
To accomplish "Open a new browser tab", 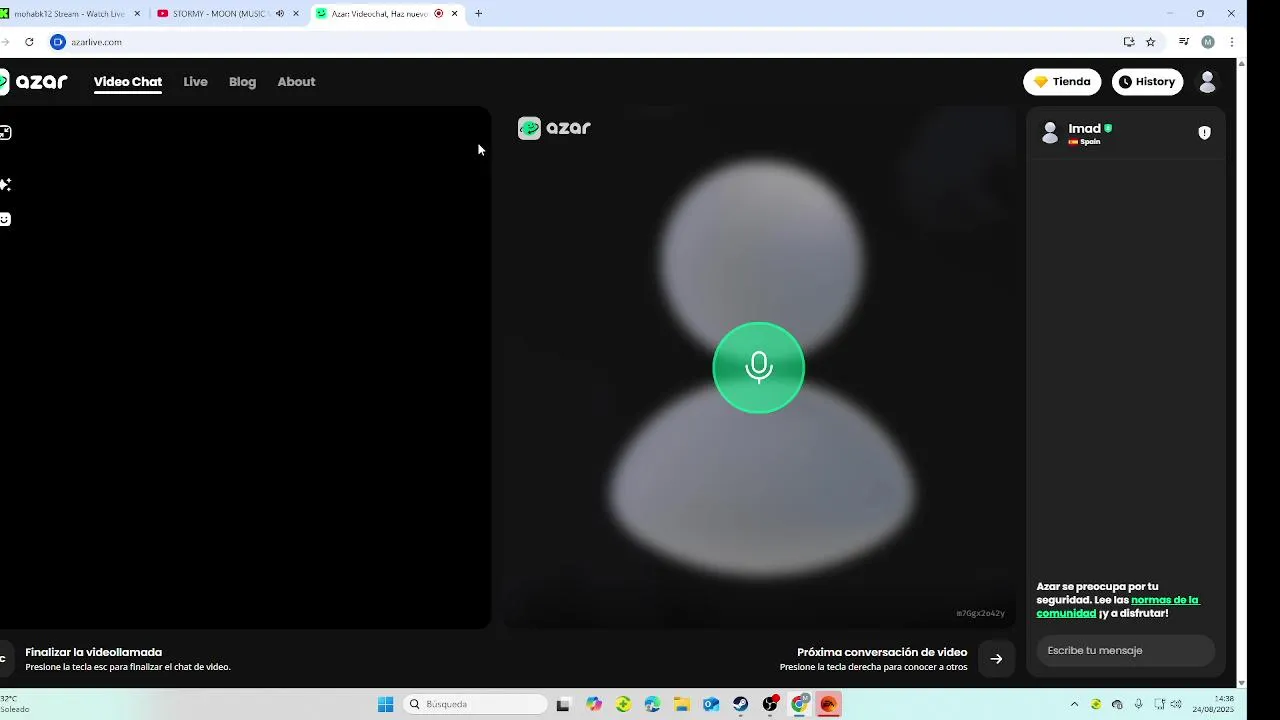I will (x=478, y=14).
